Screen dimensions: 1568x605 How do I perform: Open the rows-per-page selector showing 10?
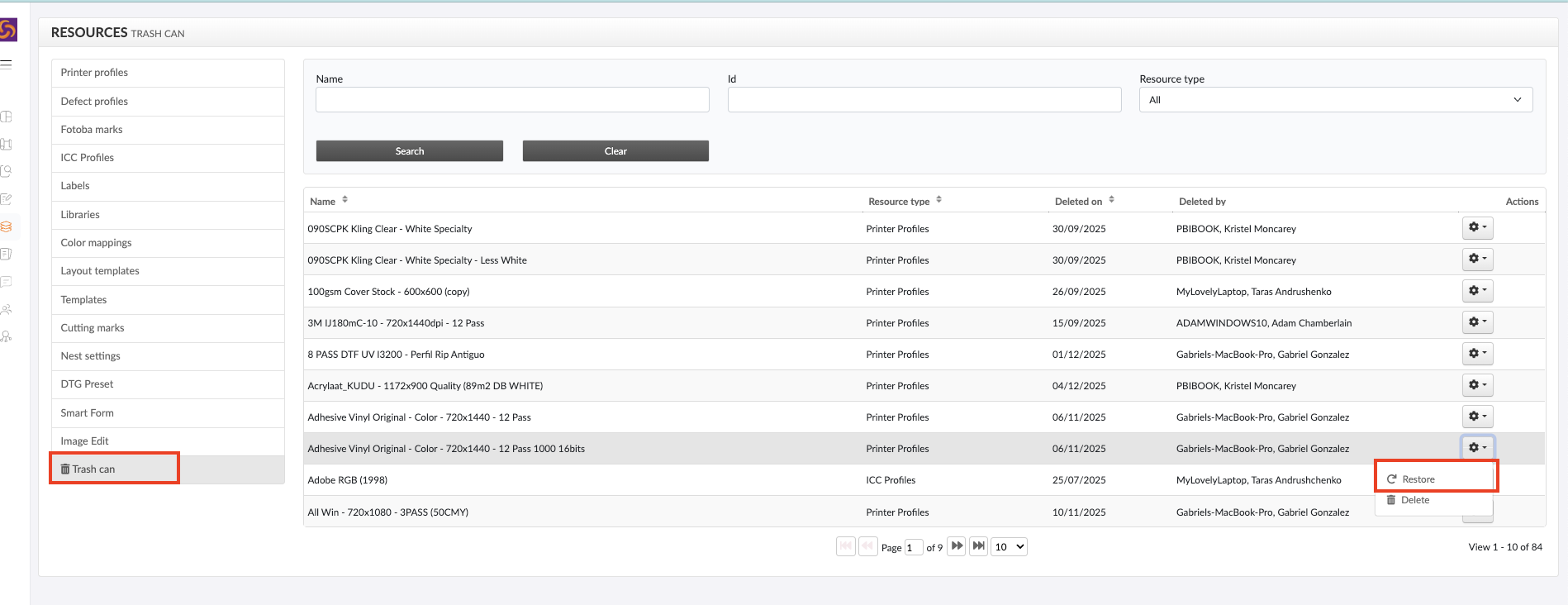[1009, 547]
